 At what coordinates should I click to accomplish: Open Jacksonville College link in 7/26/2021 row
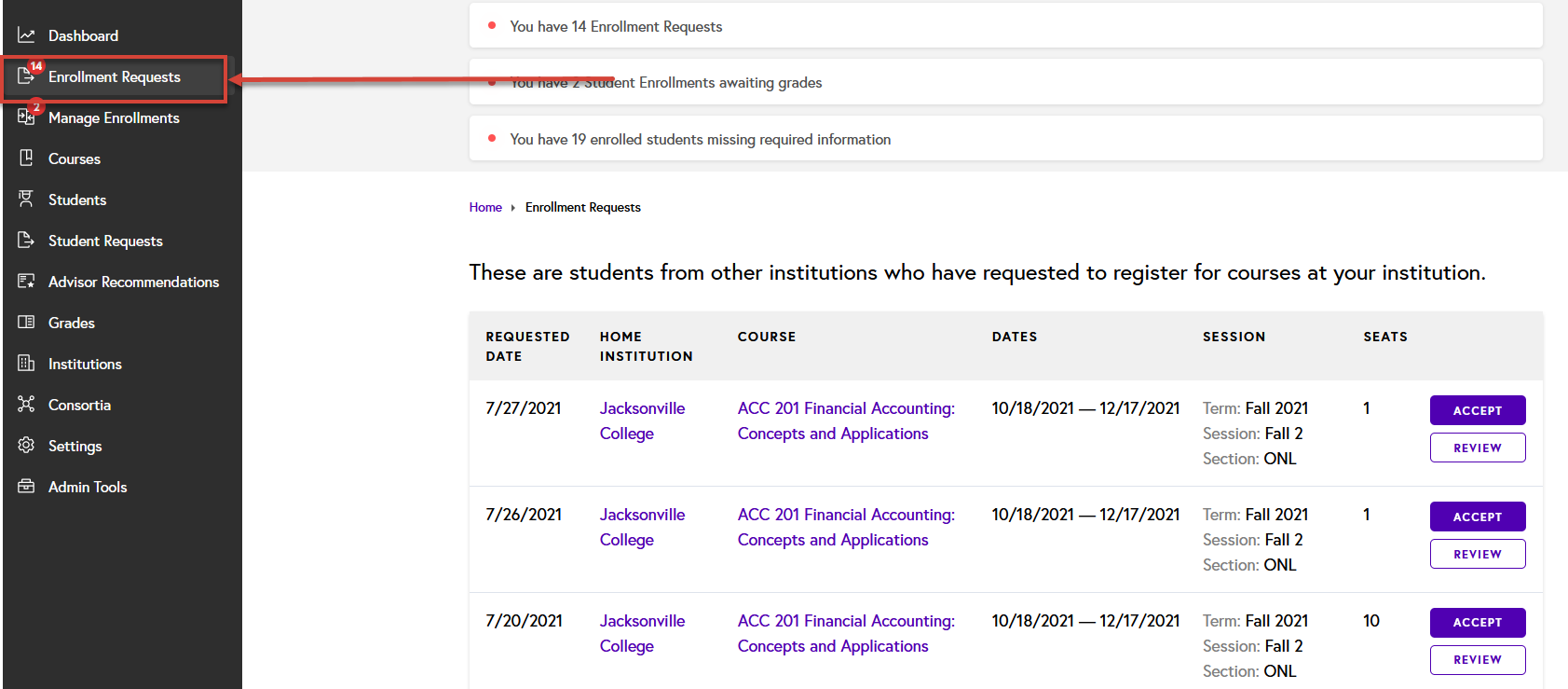pyautogui.click(x=642, y=527)
